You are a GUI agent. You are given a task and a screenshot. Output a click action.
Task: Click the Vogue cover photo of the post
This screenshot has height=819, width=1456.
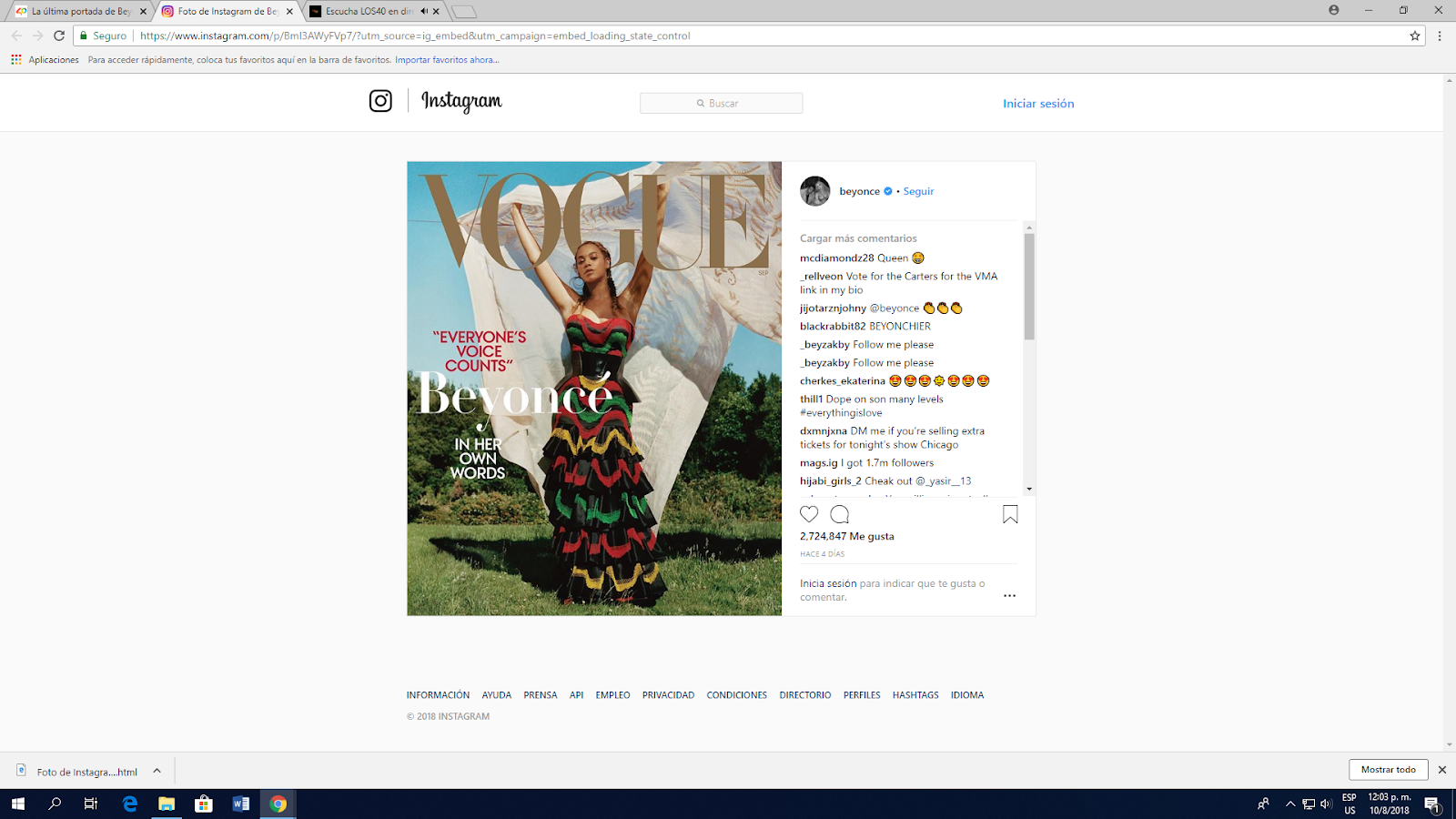point(594,389)
